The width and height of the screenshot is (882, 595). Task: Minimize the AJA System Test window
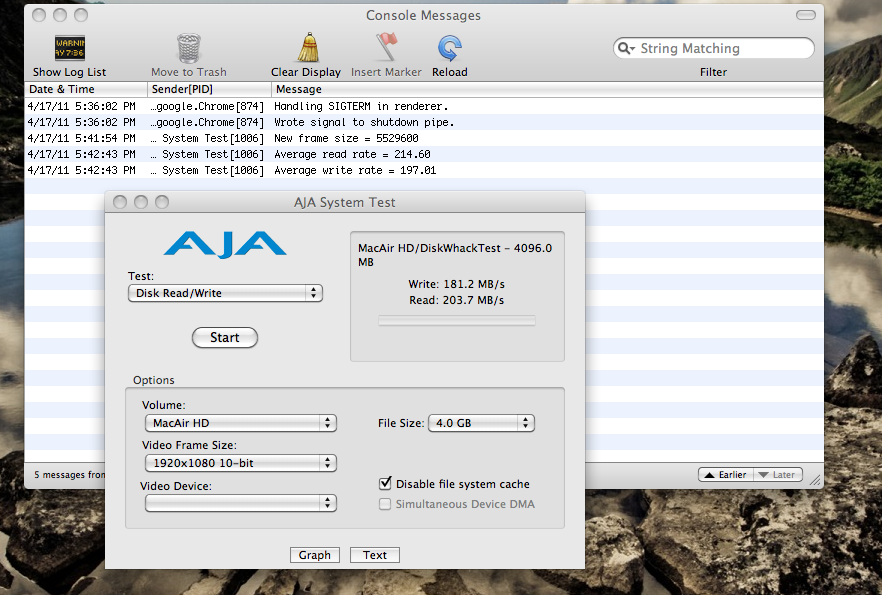point(141,202)
